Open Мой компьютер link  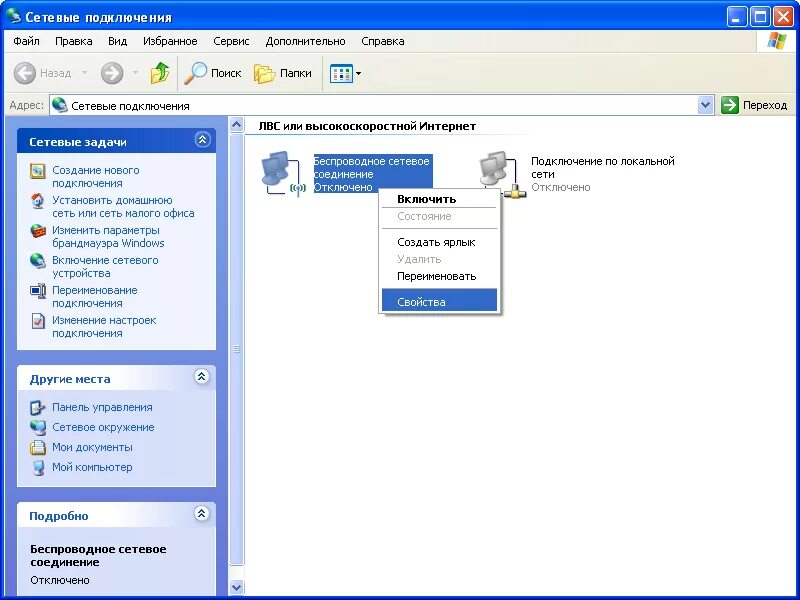[92, 467]
